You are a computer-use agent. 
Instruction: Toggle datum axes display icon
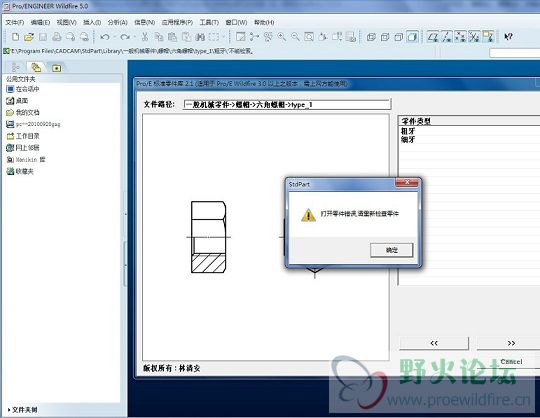(x=447, y=36)
